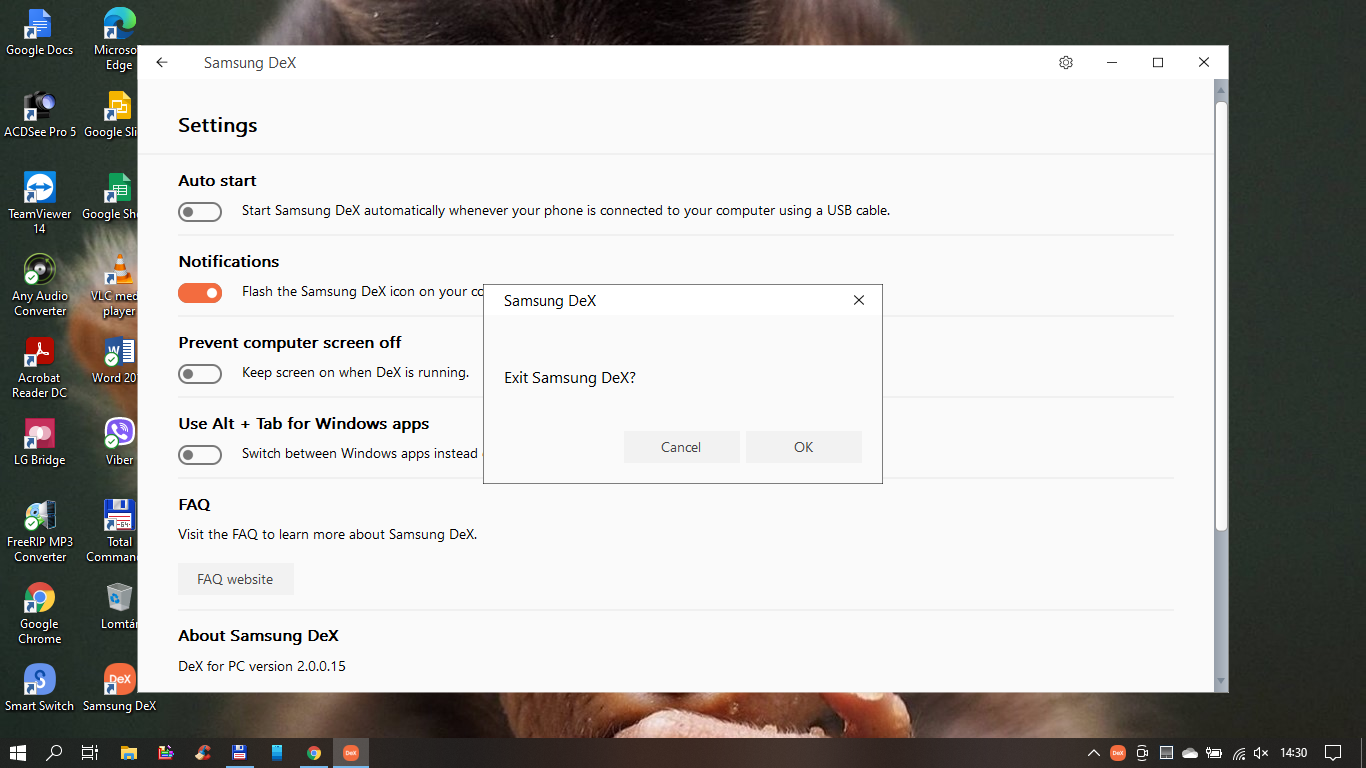Select Viber desktop icon

[119, 442]
